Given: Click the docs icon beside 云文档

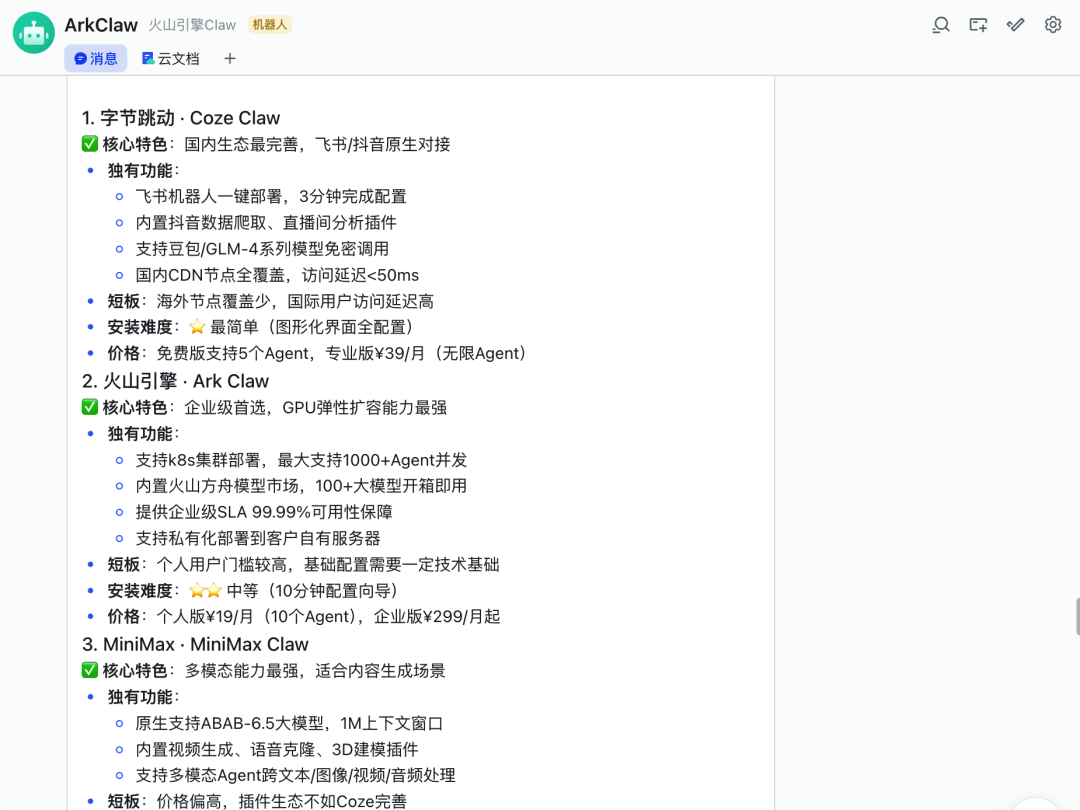Looking at the screenshot, I should coord(150,58).
